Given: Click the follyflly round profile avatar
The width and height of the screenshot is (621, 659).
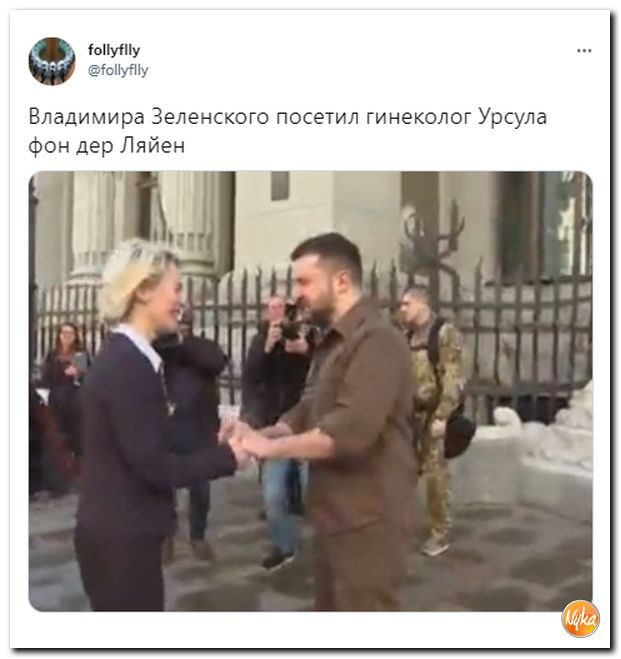Looking at the screenshot, I should pyautogui.click(x=52, y=61).
